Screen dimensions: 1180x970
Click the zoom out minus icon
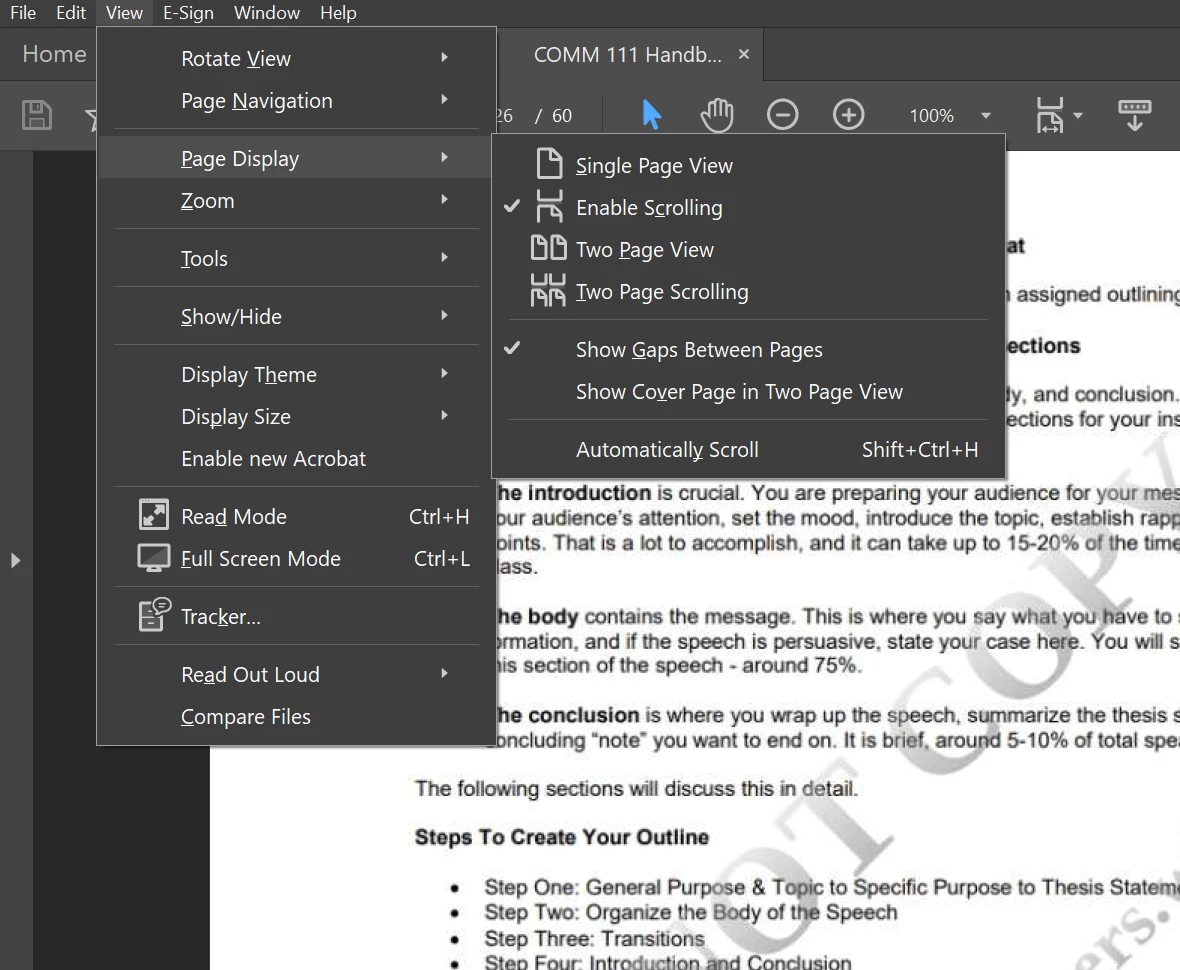783,115
